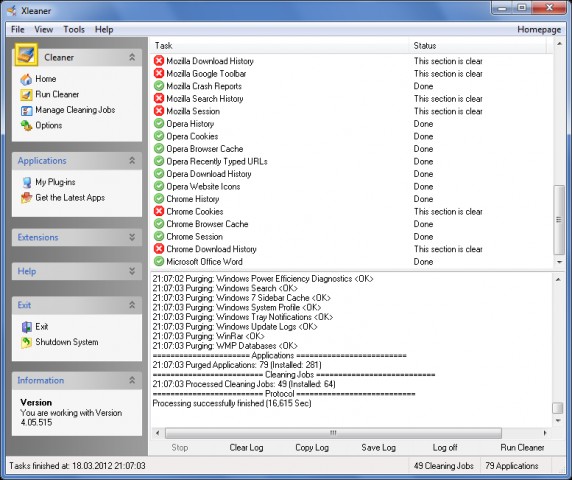Expand the Extensions sidebar panel
This screenshot has width=572, height=480.
132,237
